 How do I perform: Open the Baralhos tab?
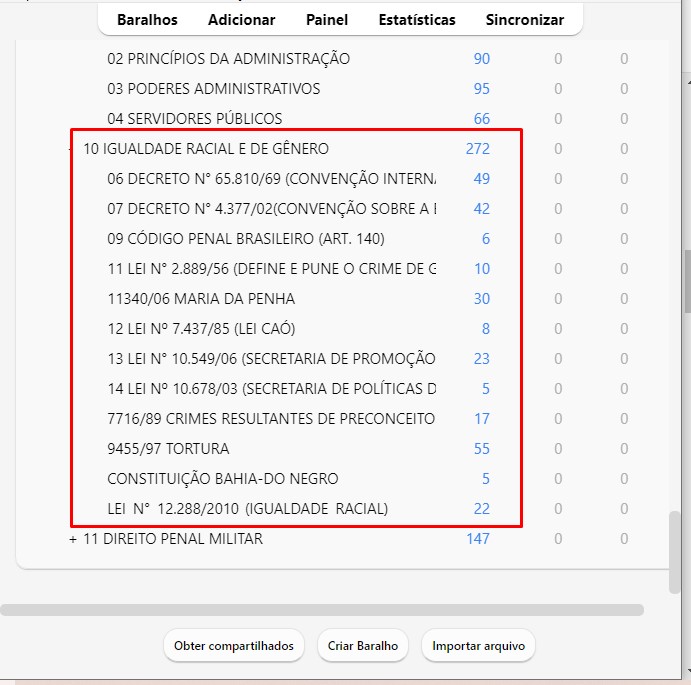pyautogui.click(x=147, y=20)
